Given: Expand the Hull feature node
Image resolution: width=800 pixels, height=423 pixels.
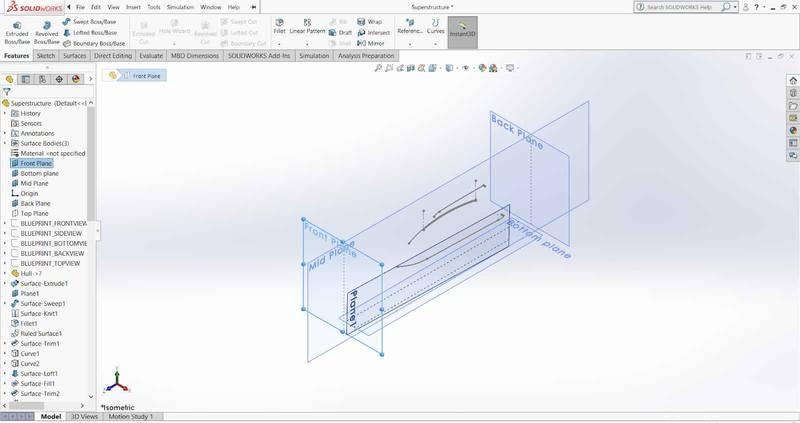Looking at the screenshot, I should 5,273.
